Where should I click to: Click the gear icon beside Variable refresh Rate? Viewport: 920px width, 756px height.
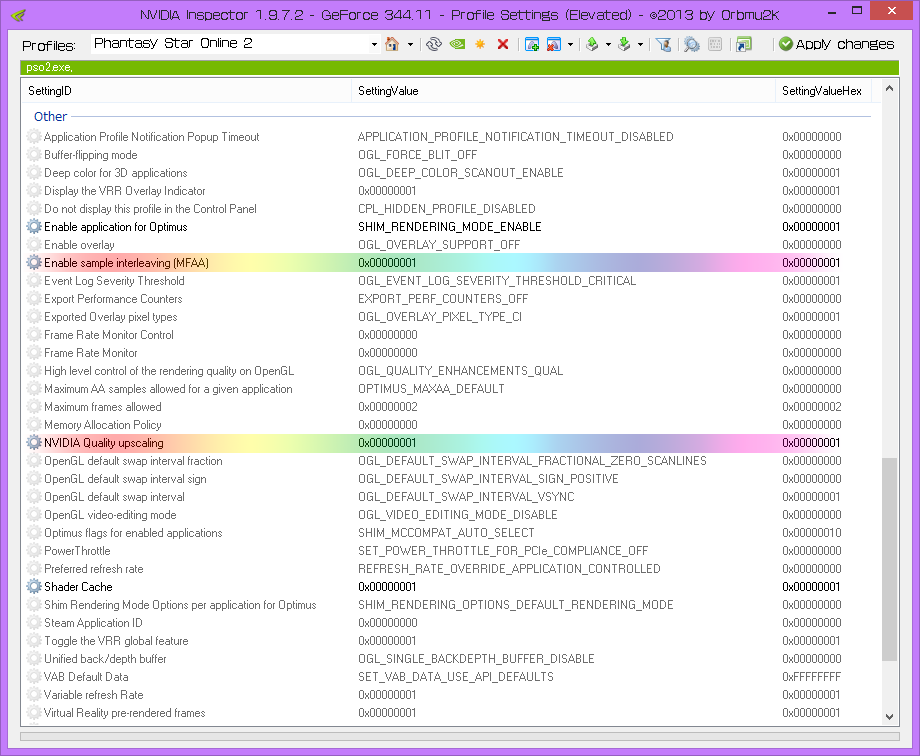[x=34, y=694]
